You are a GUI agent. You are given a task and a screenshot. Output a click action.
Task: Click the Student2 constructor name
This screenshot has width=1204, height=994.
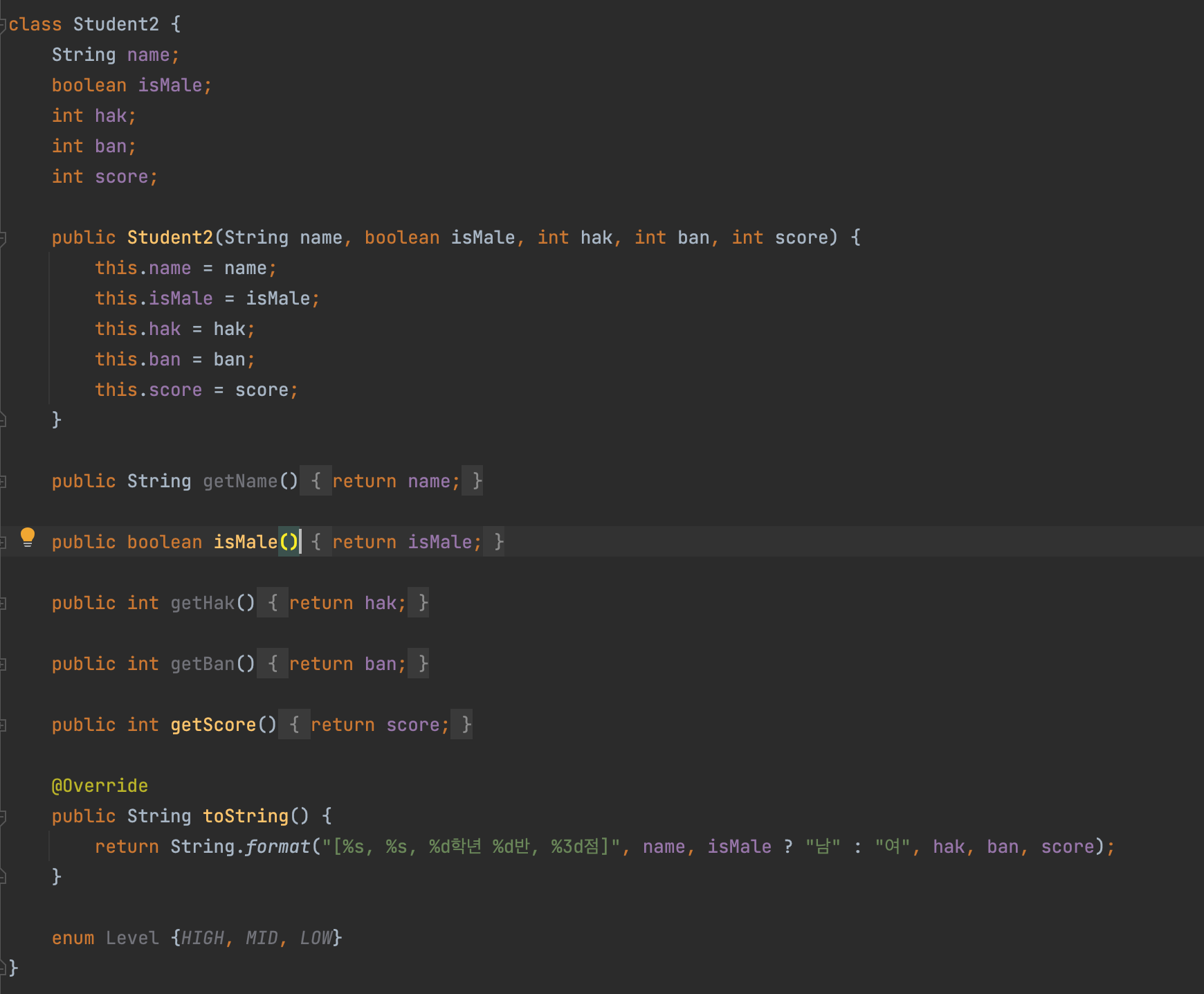pyautogui.click(x=170, y=237)
